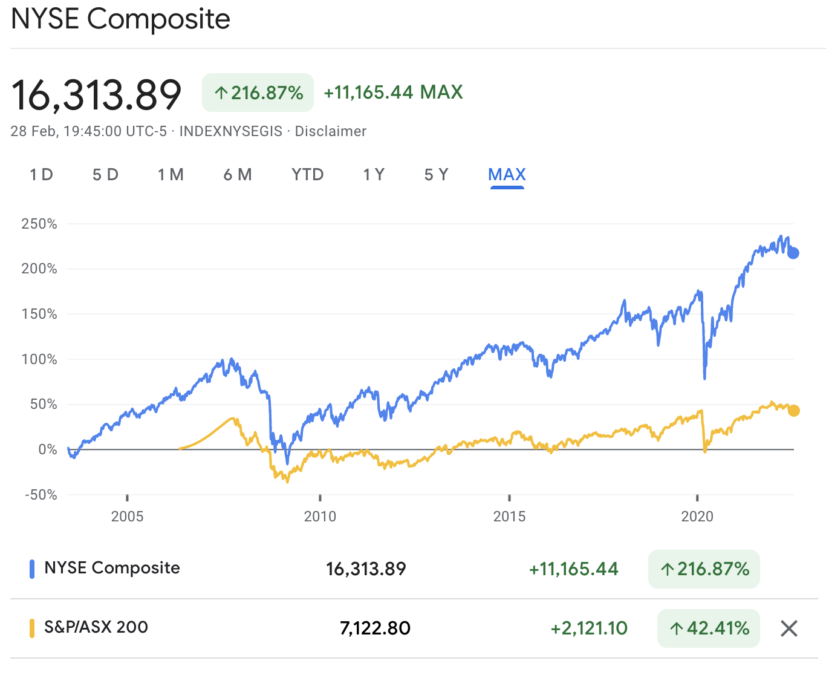
Task: Click the yellow S&P/ASX 200 endpoint dot
Action: click(793, 410)
